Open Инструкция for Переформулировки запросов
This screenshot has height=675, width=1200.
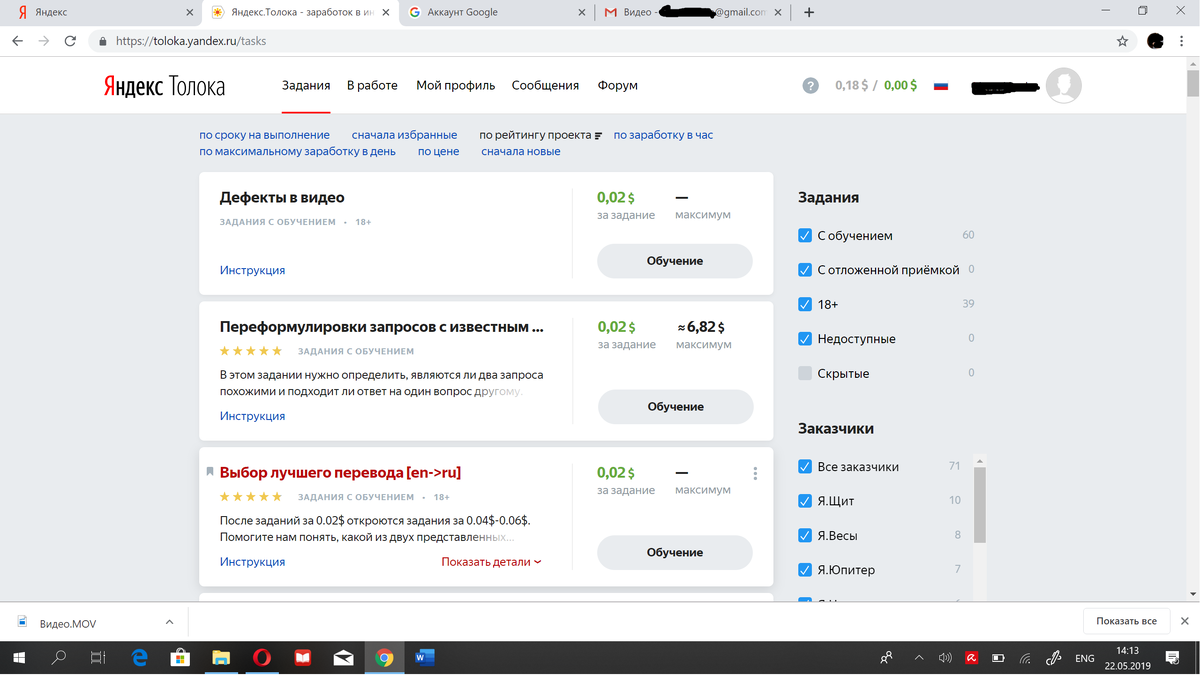click(252, 416)
